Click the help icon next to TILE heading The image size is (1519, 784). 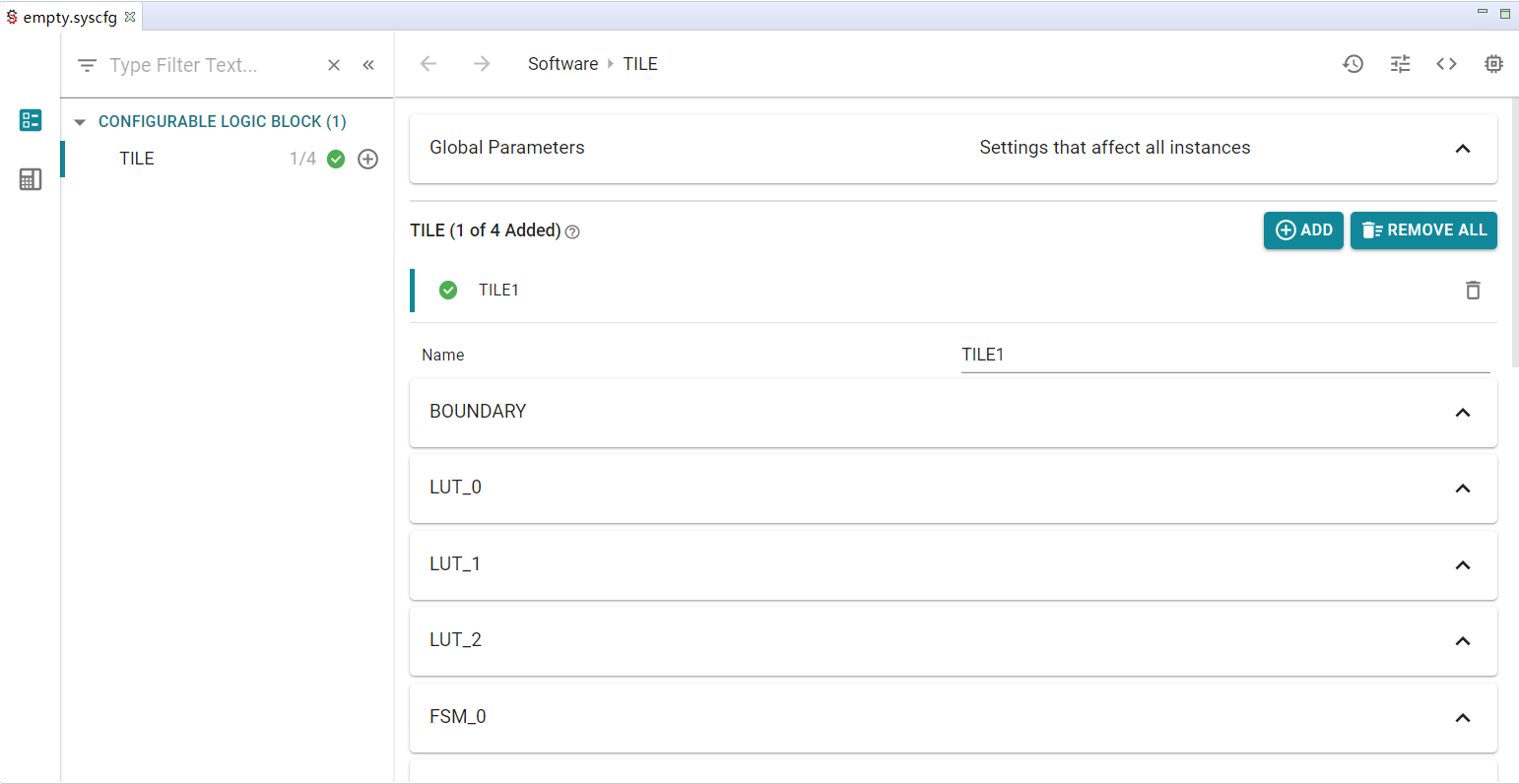[572, 232]
